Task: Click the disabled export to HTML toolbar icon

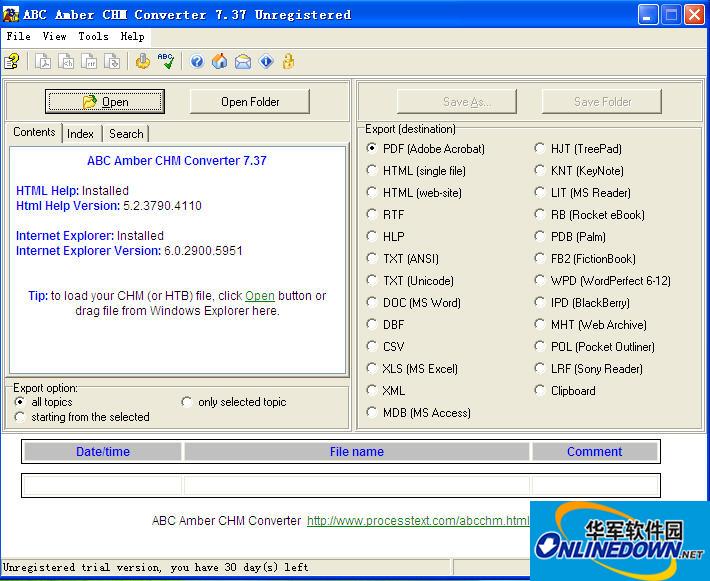Action: click(67, 61)
